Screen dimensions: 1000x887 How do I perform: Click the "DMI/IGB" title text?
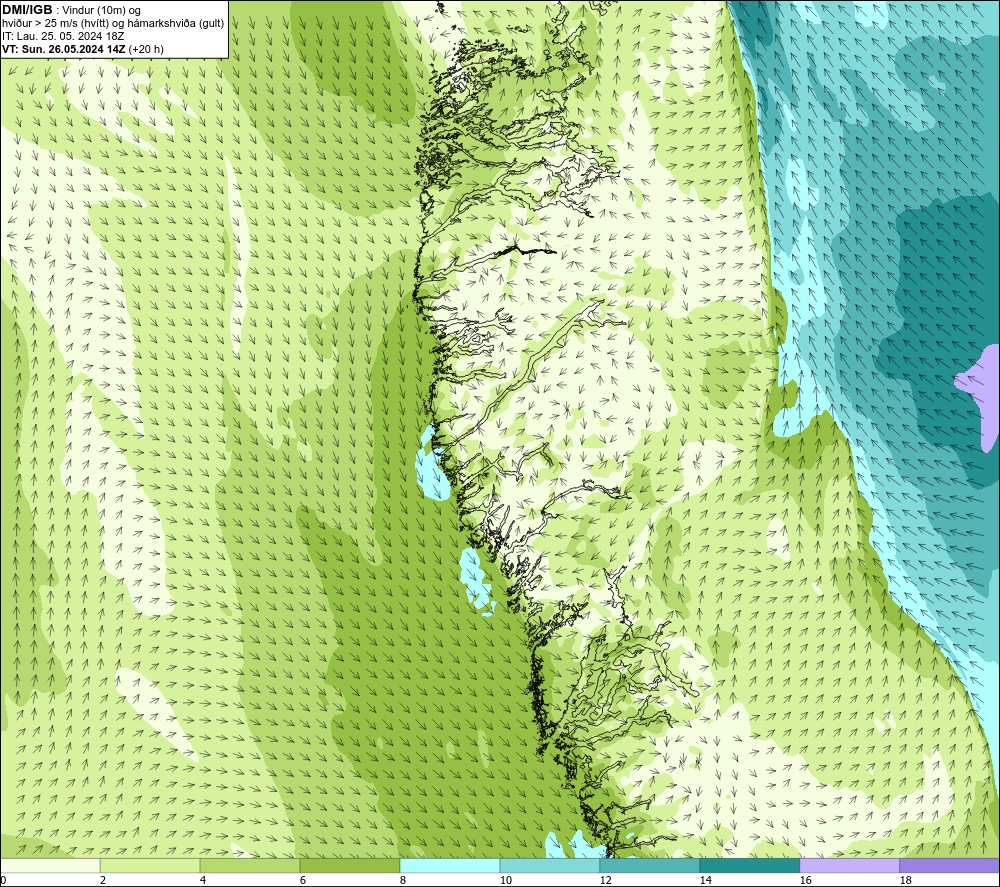pos(27,10)
